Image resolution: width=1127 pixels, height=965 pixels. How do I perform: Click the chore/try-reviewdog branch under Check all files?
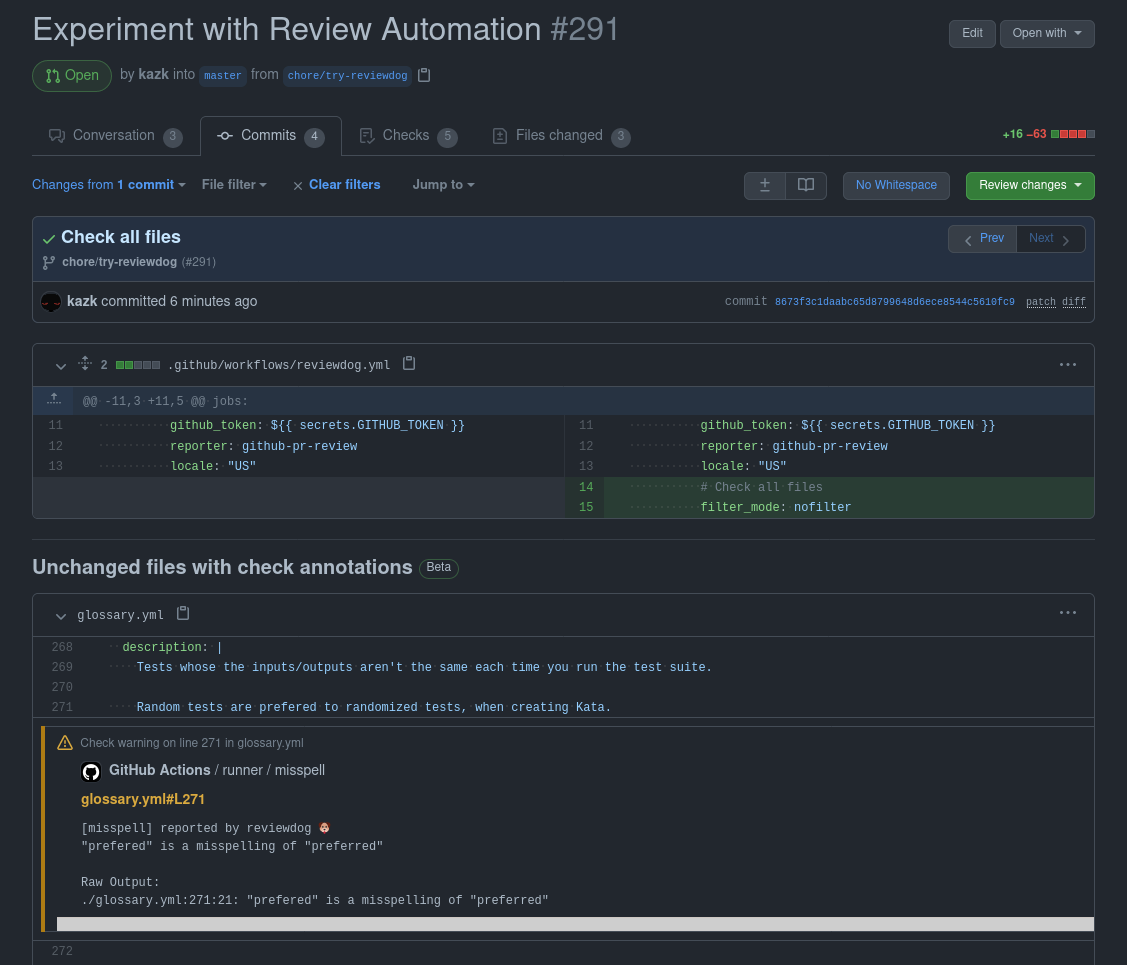pyautogui.click(x=119, y=262)
